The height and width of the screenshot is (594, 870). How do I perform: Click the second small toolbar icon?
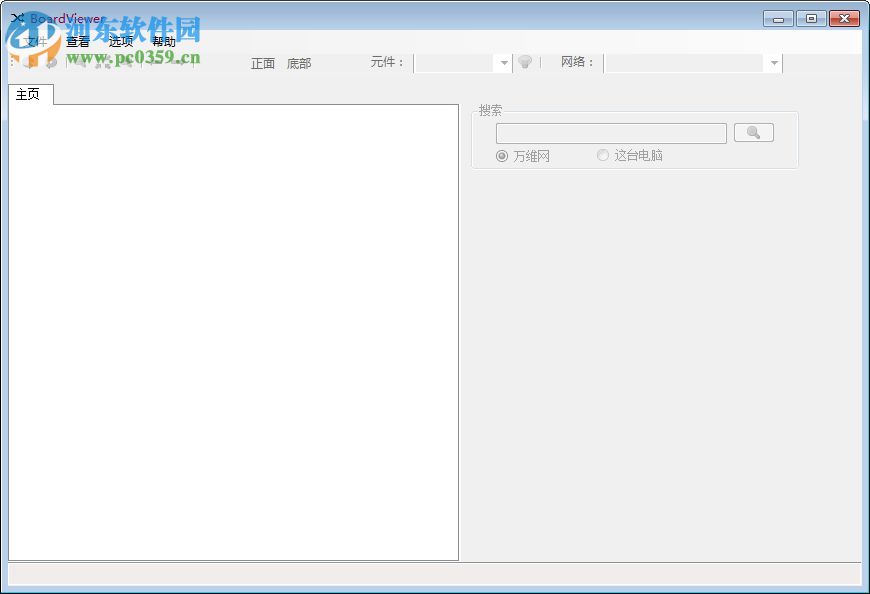coord(52,62)
